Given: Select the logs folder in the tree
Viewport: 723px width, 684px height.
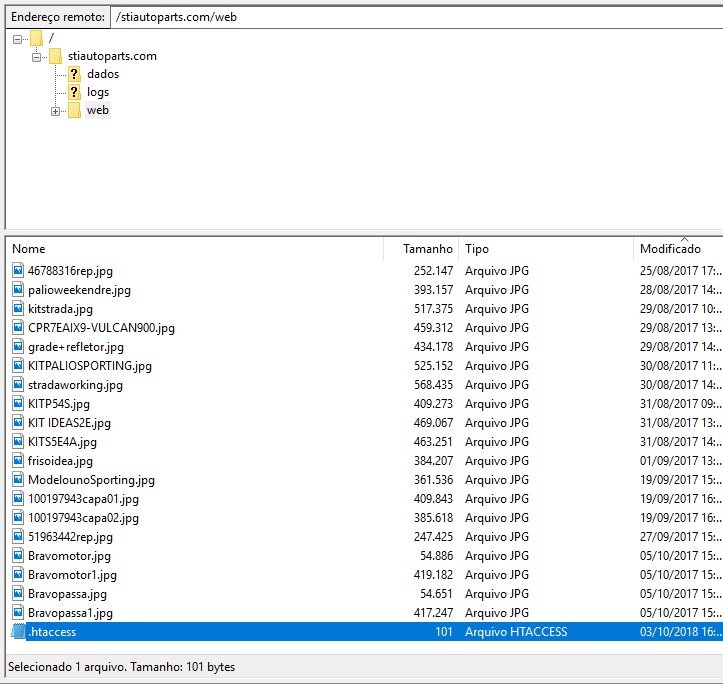Looking at the screenshot, I should (x=98, y=92).
